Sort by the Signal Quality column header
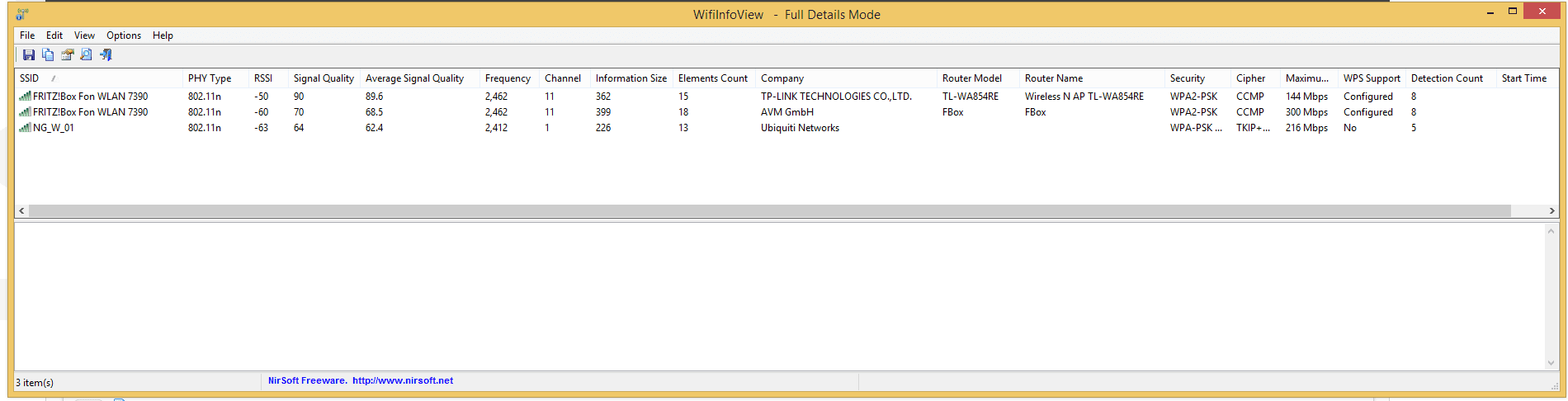This screenshot has width=1568, height=401. [x=324, y=78]
